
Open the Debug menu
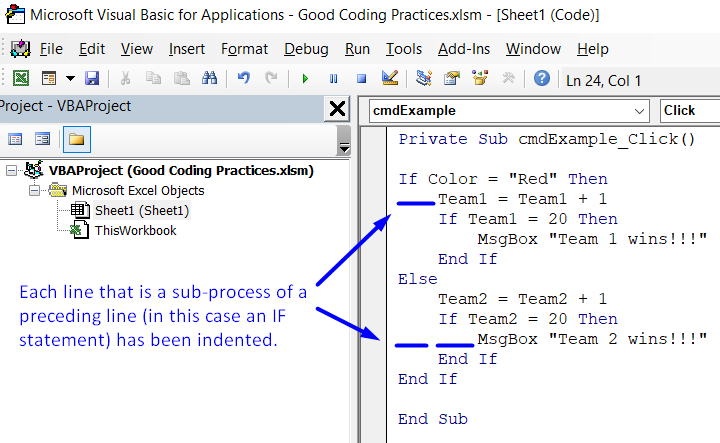(306, 49)
